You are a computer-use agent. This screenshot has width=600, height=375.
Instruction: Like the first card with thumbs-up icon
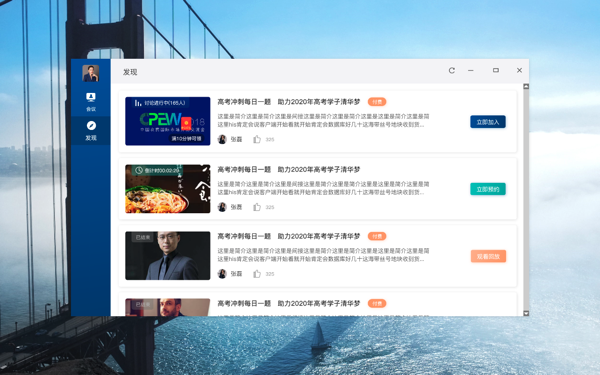(257, 139)
